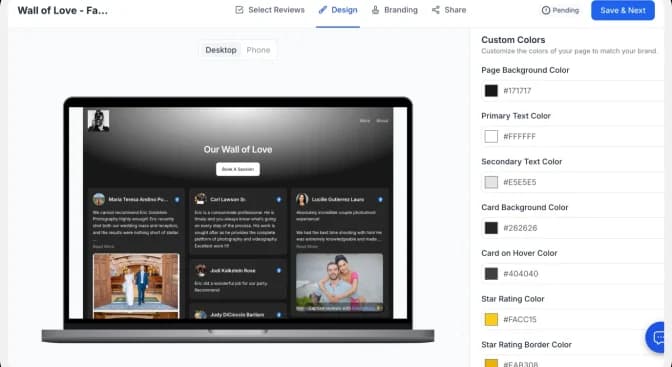Click the verified badge on Jodi Kalkstein's card
This screenshot has width=672, height=367.
coord(279,271)
